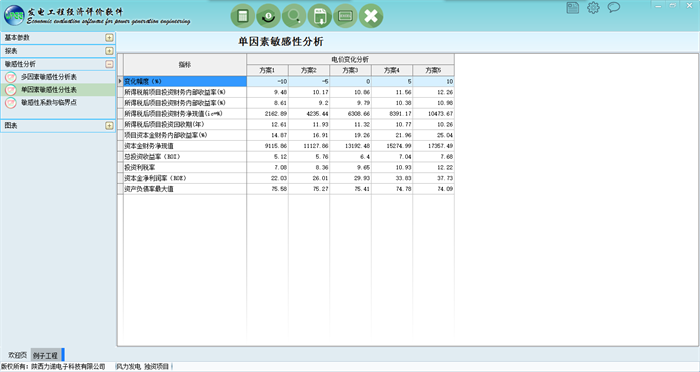Viewport: 700px width, 372px height.
Task: Select the 资本金财务净现值 row
Action: 185,146
